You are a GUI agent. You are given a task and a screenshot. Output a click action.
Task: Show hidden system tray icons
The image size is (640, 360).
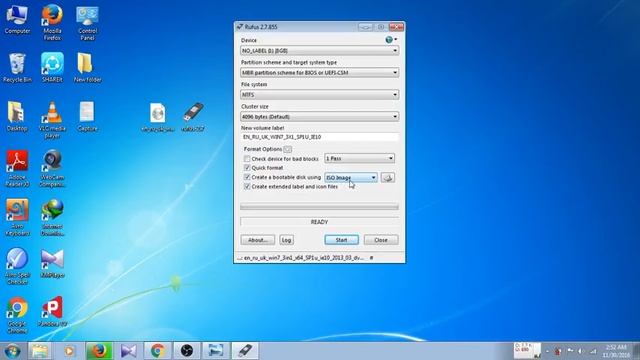[547, 351]
